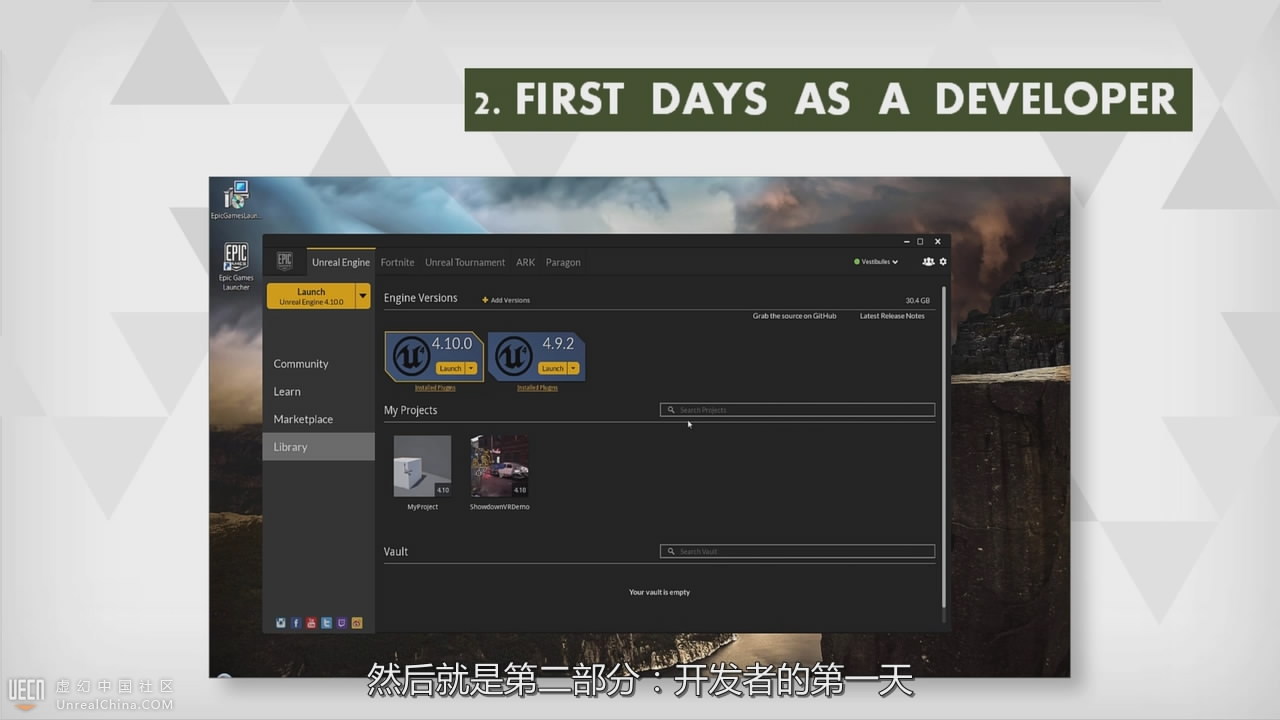Click the My Projects heading

(410, 410)
